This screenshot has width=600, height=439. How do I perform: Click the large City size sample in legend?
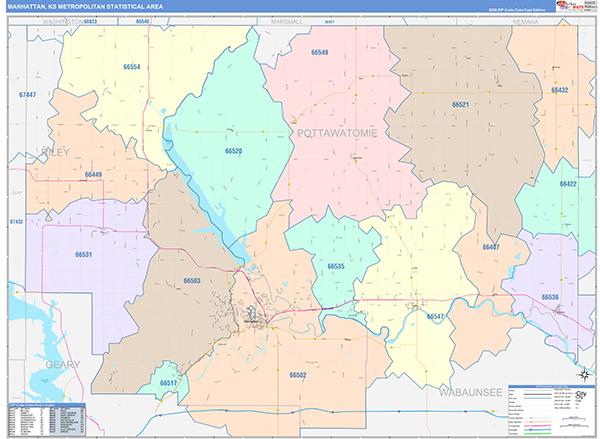(x=580, y=393)
